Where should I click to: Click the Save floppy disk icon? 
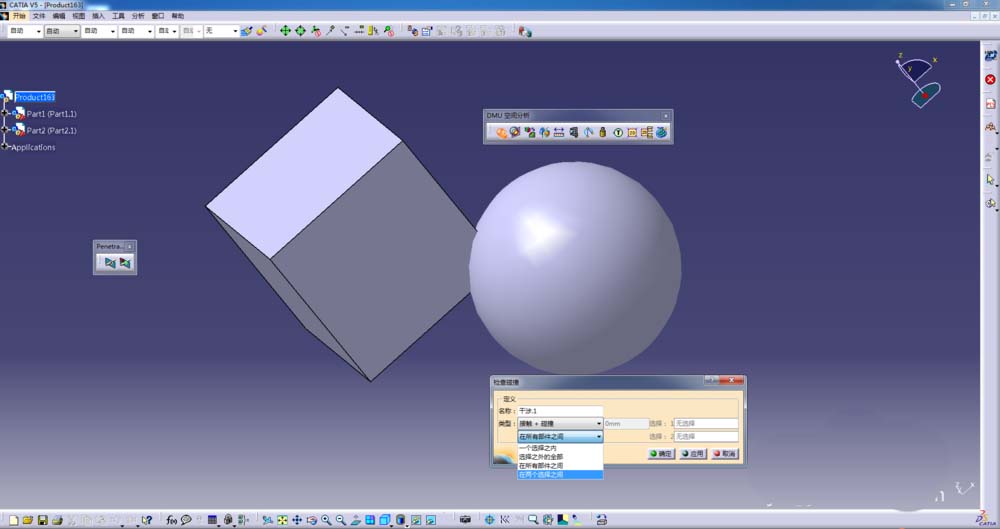(43, 520)
